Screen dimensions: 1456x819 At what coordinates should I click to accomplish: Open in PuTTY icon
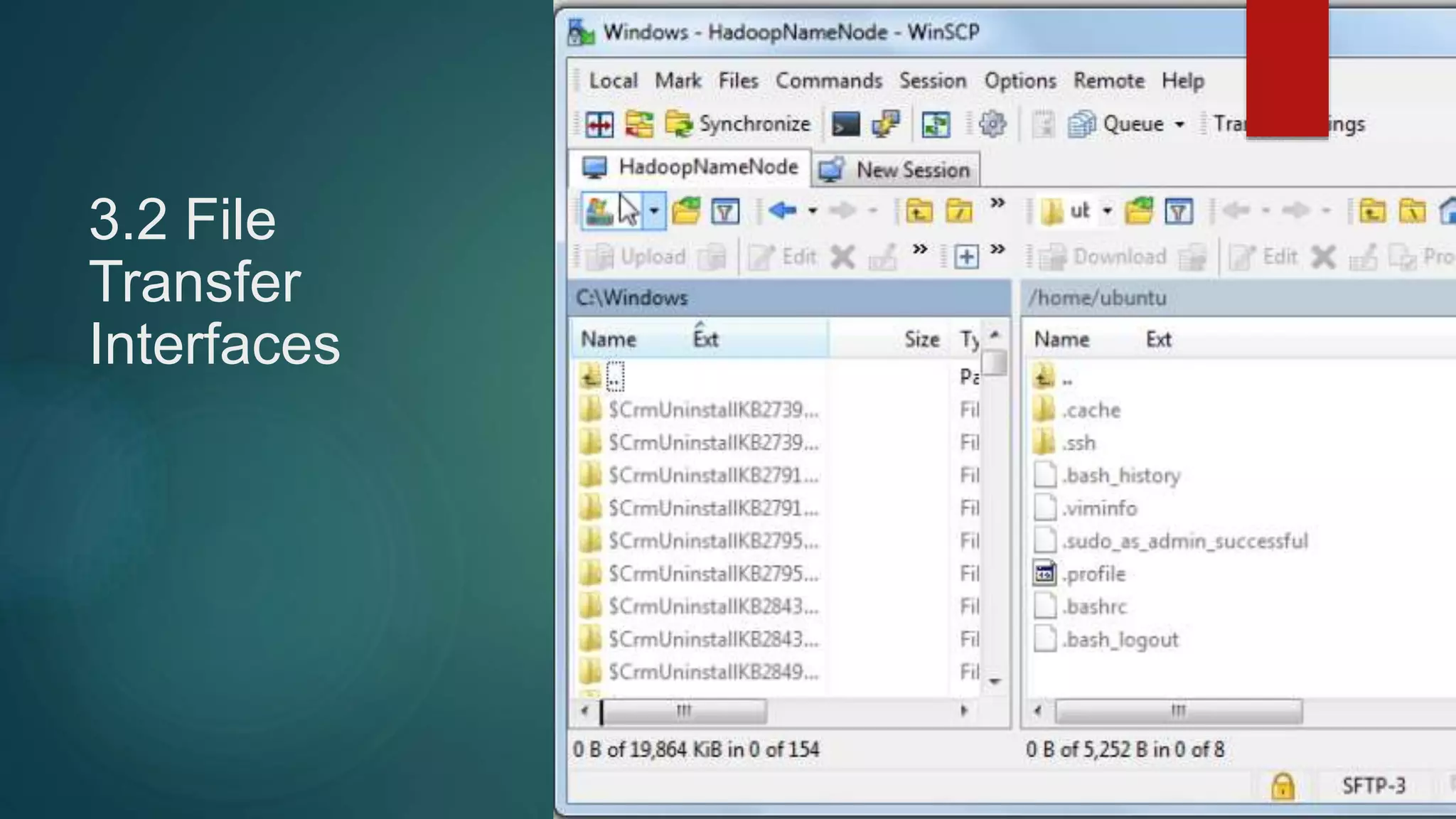point(886,124)
